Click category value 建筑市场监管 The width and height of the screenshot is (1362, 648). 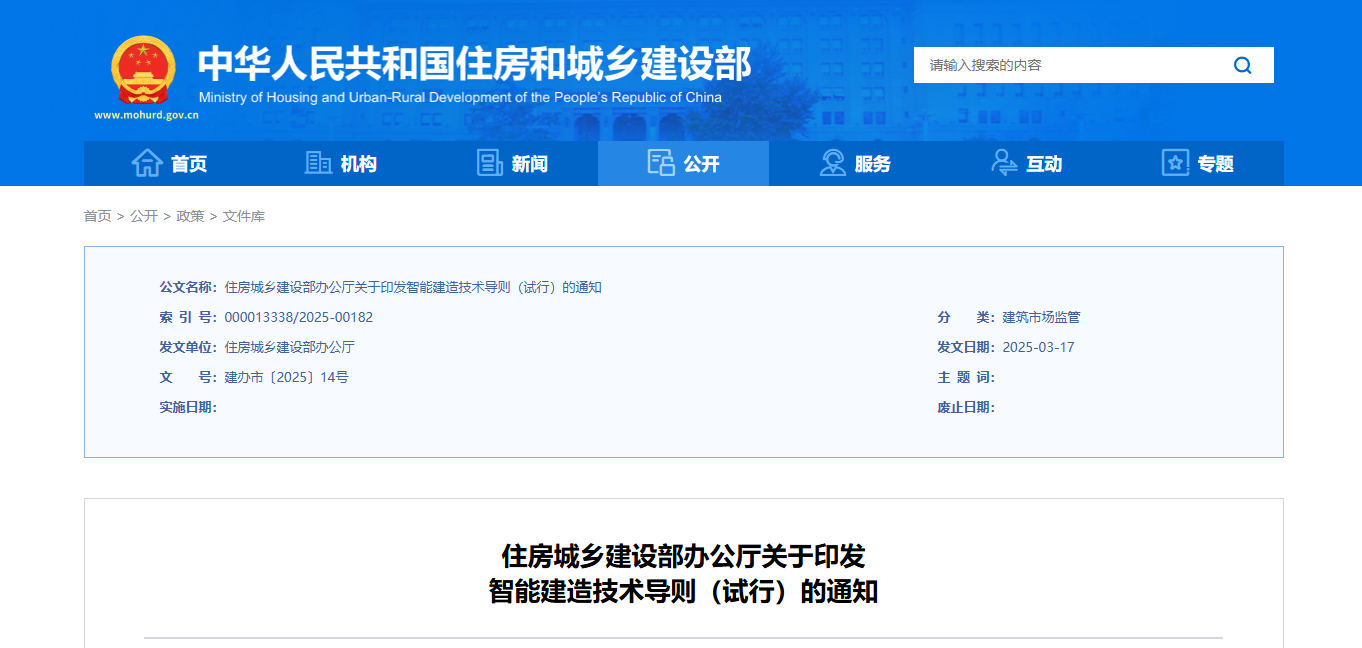(x=1041, y=317)
